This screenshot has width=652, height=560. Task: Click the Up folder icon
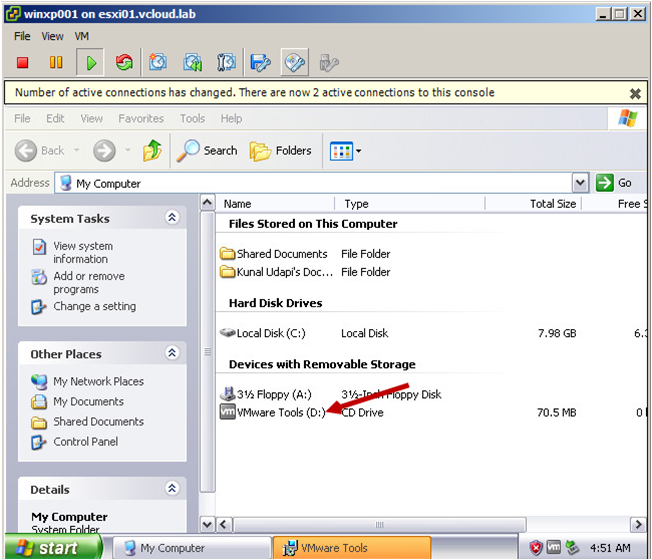pyautogui.click(x=152, y=150)
